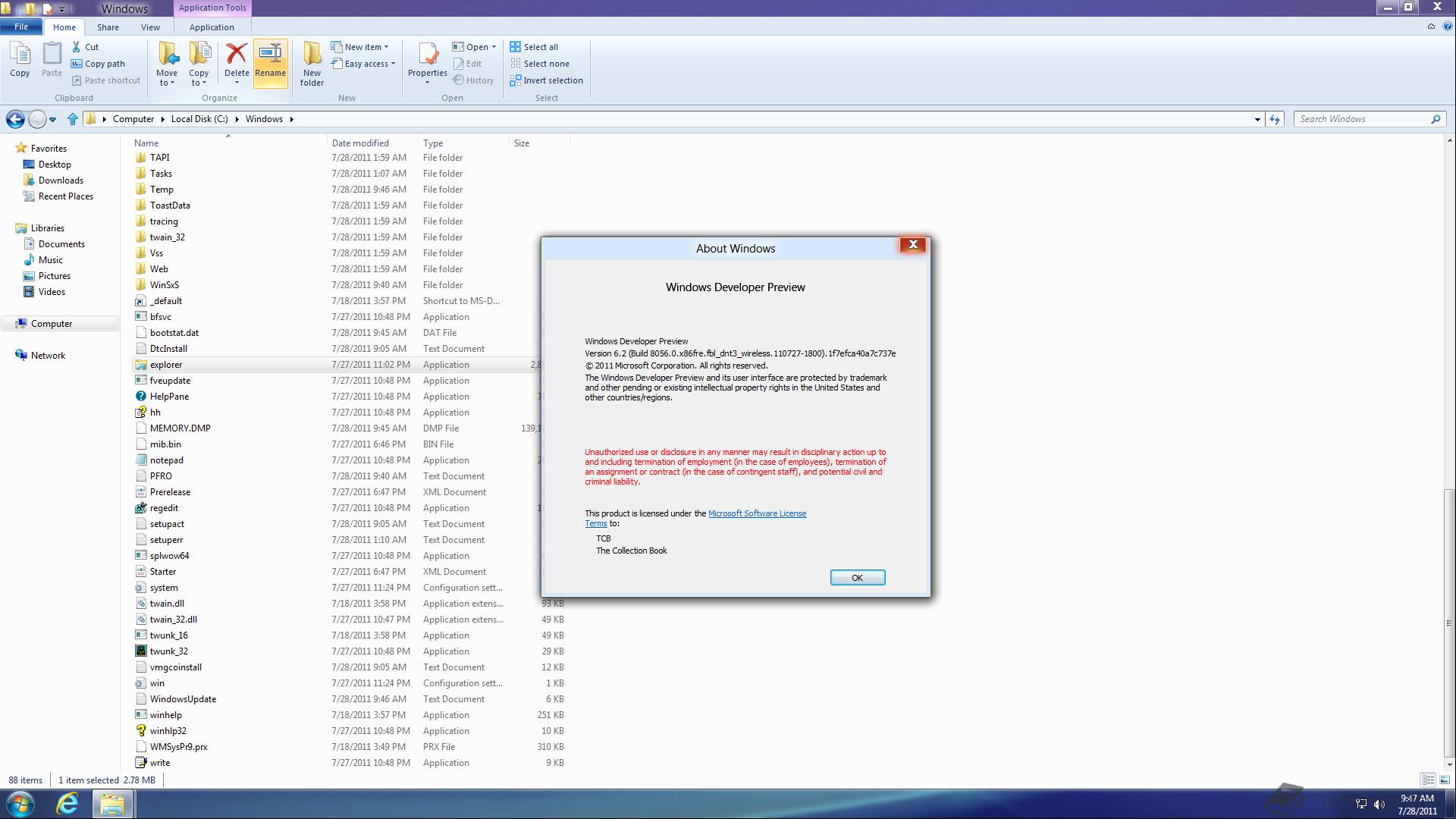This screenshot has width=1456, height=819.
Task: Open the Share ribbon tab
Action: (x=108, y=27)
